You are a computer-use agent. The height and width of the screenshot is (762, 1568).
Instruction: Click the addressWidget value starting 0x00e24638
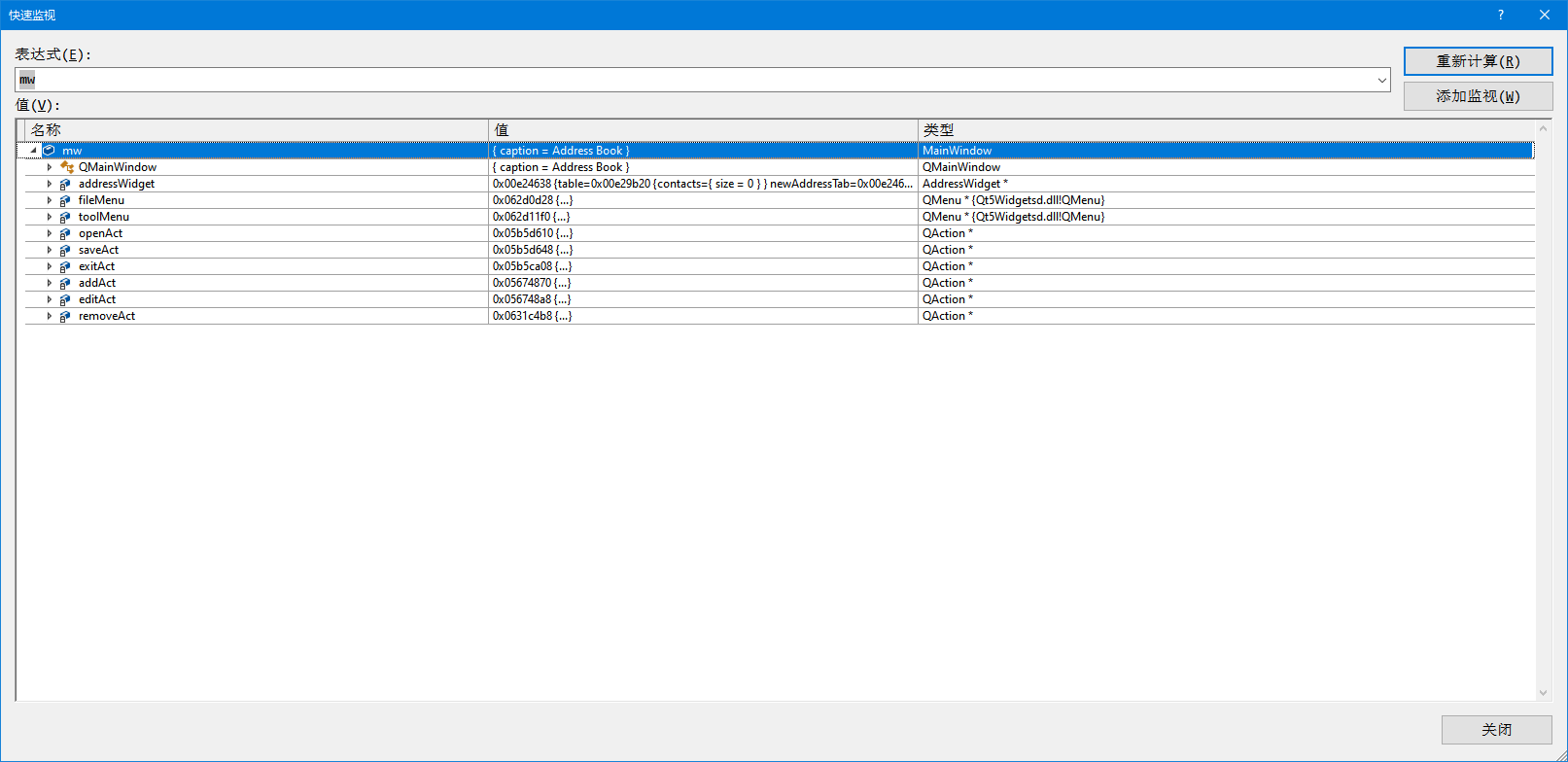(703, 184)
